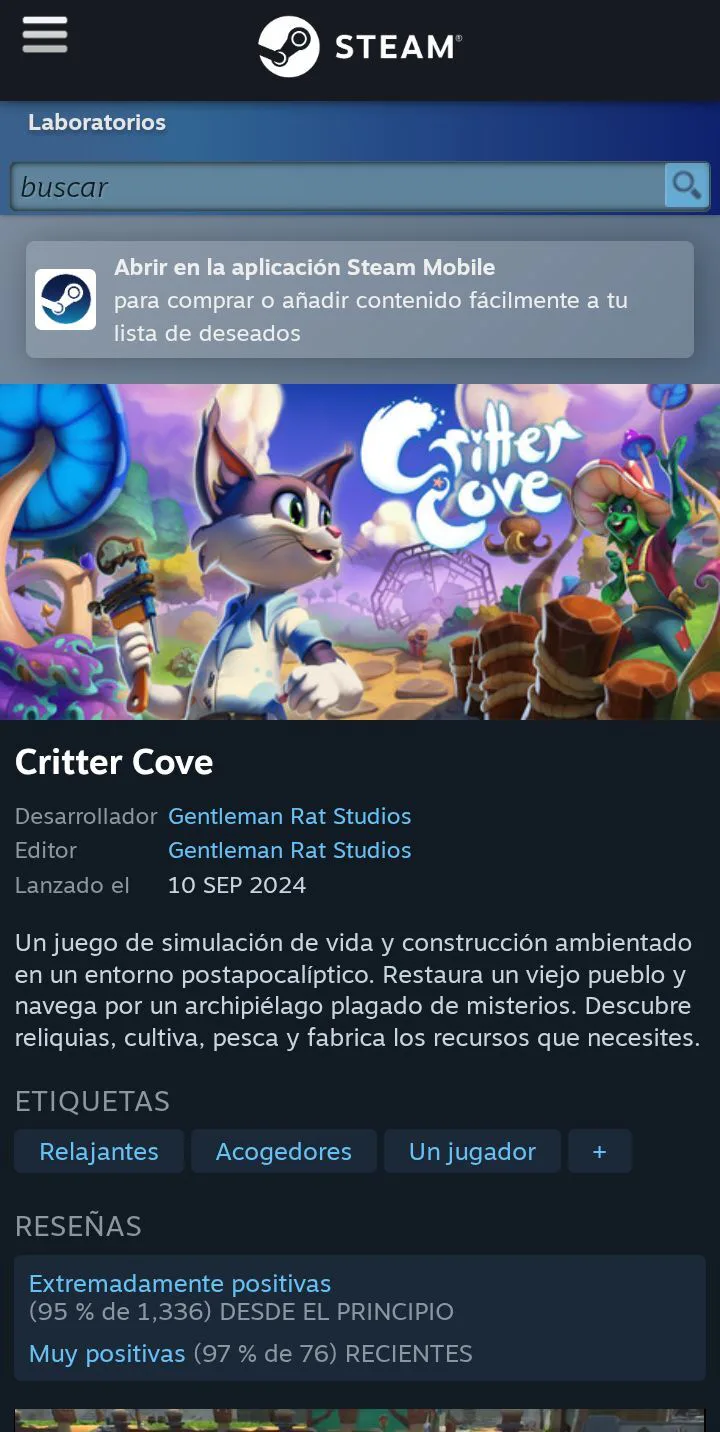
Task: Select the Un jugador tag
Action: pyautogui.click(x=472, y=1151)
